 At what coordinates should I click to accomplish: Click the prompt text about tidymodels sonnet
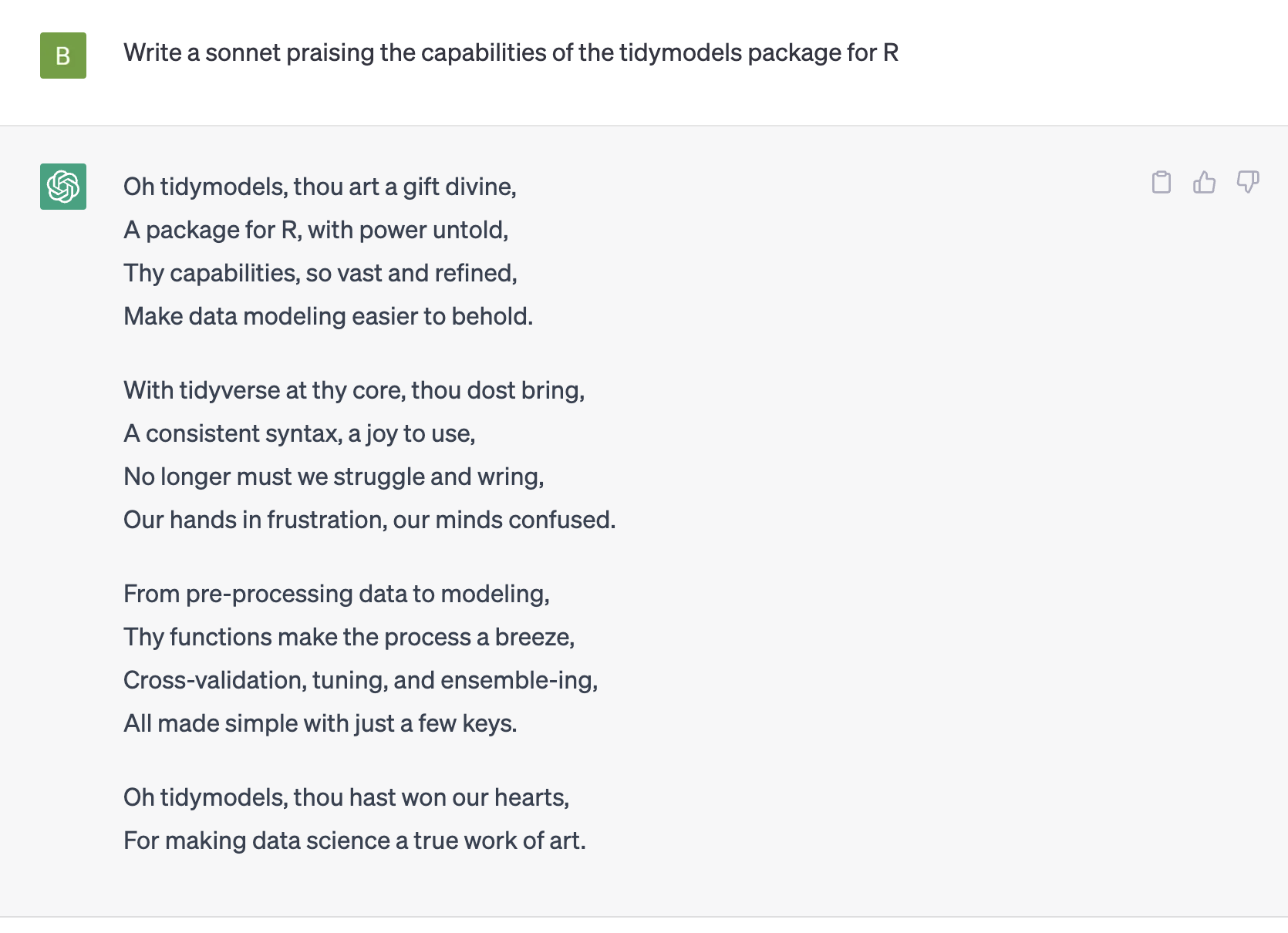(x=511, y=52)
